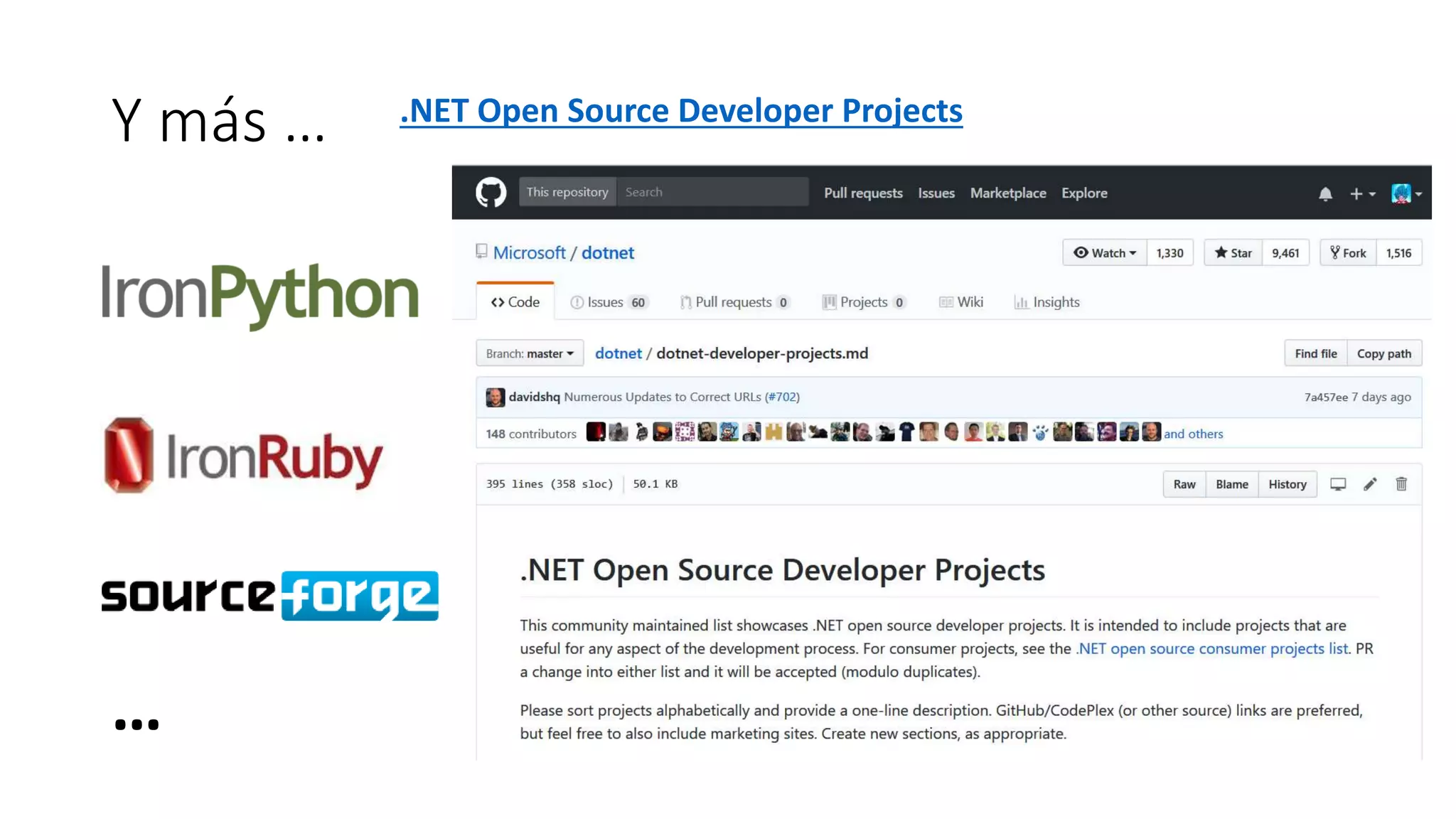Open Pull requests in top navigation

[x=863, y=193]
